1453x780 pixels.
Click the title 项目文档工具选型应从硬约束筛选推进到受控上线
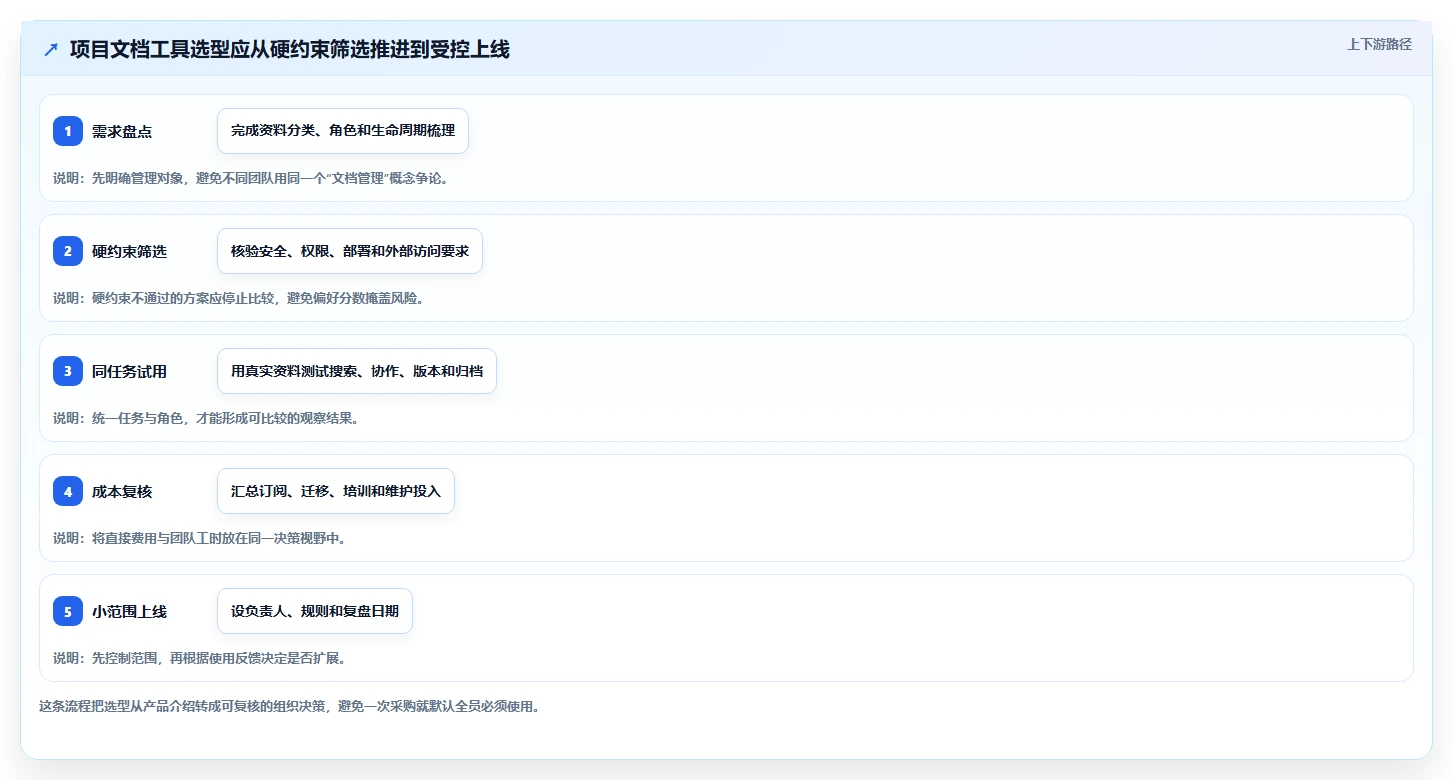[x=290, y=49]
